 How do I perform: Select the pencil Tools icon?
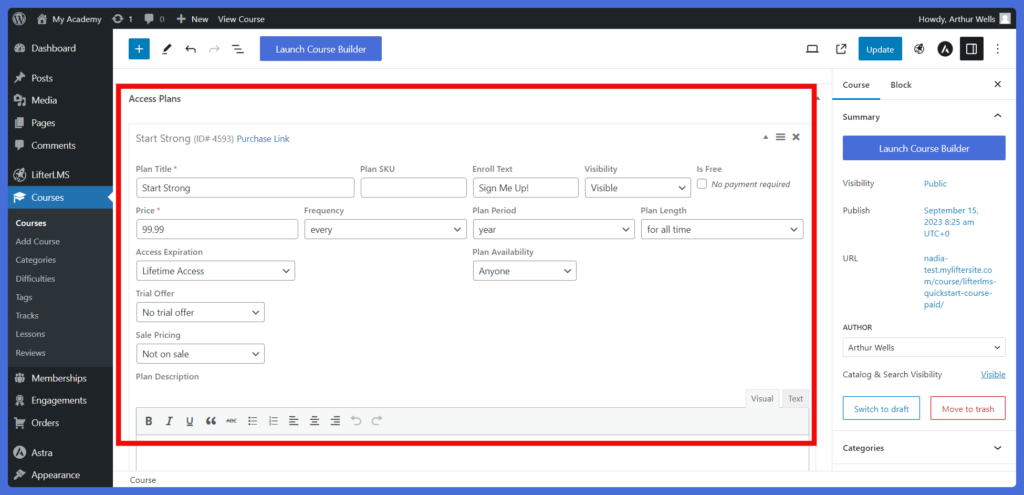pos(166,49)
